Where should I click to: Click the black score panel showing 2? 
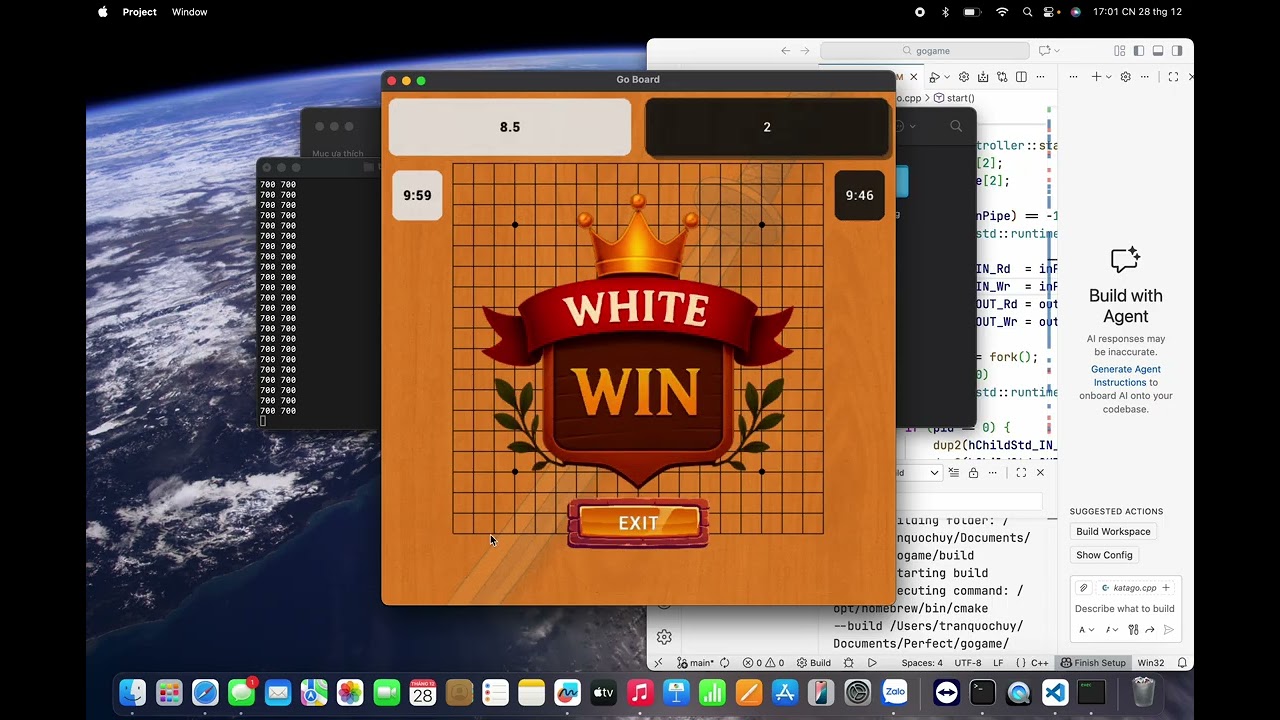[x=767, y=127]
